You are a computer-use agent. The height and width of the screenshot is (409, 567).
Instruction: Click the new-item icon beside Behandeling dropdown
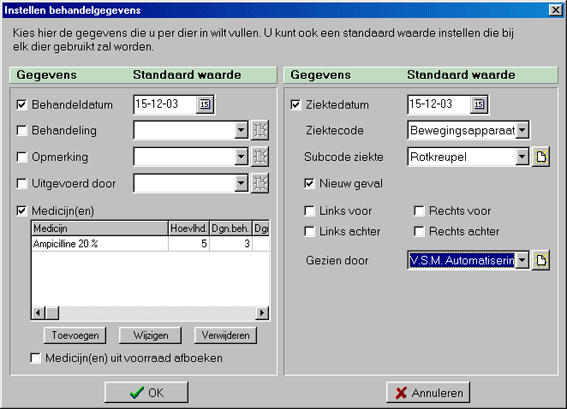[x=260, y=130]
